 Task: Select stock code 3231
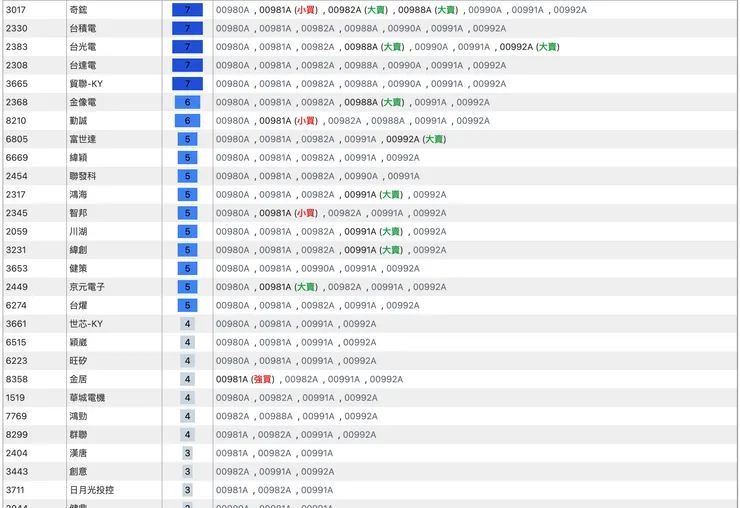click(x=16, y=250)
